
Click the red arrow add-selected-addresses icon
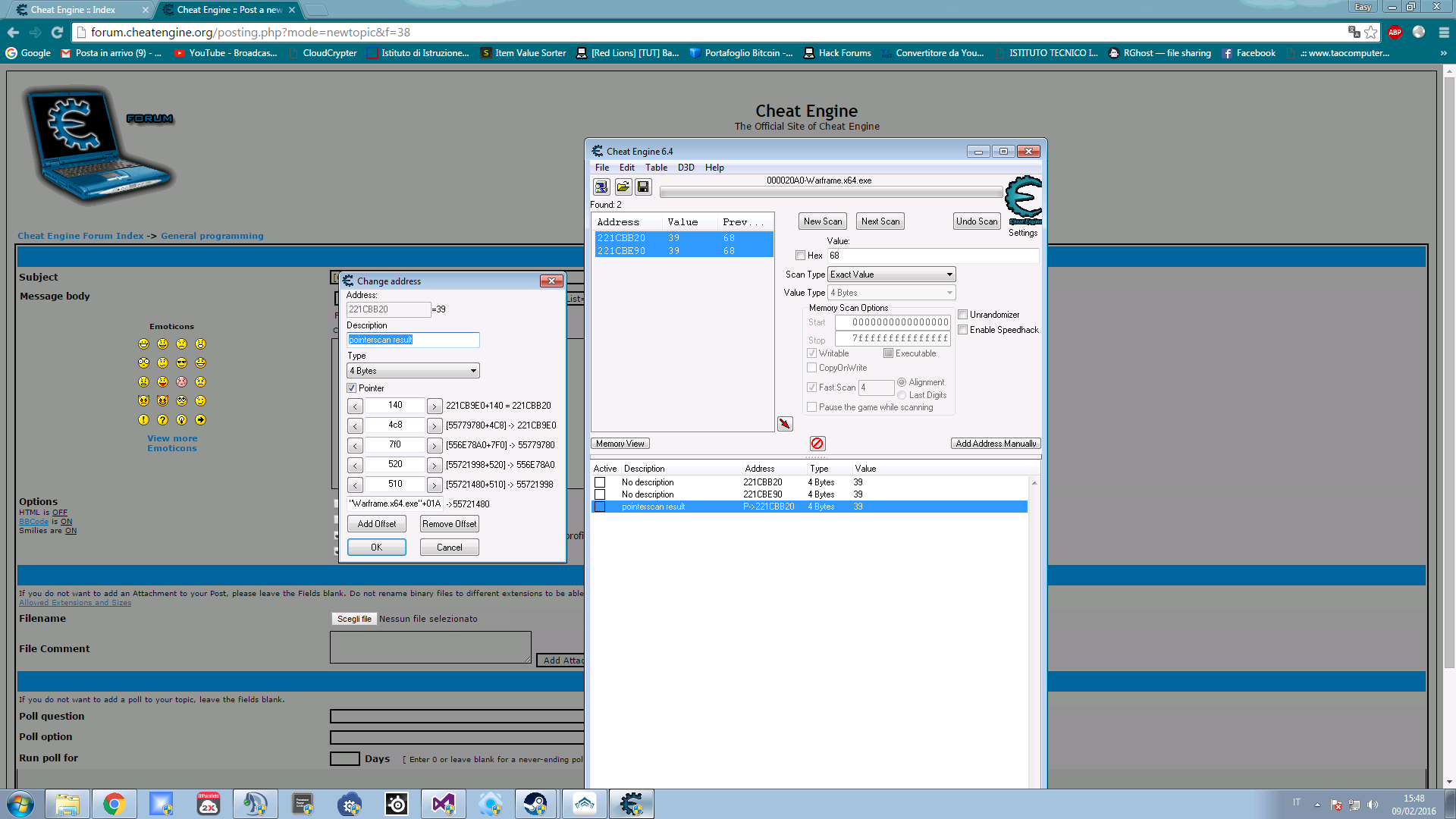point(785,424)
